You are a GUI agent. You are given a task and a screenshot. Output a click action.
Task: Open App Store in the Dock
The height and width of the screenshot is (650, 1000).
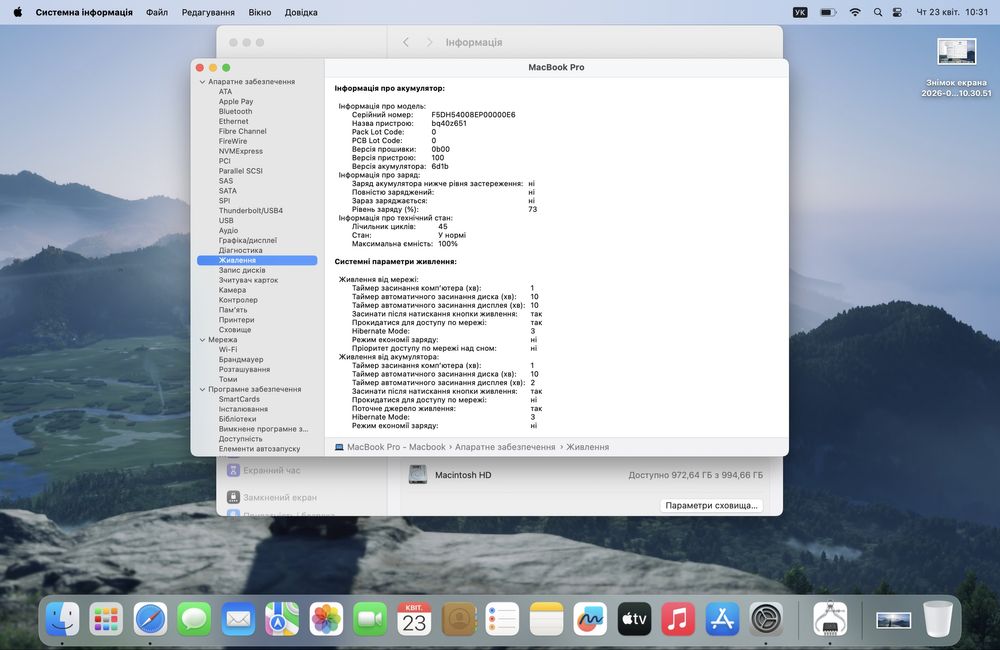[723, 619]
